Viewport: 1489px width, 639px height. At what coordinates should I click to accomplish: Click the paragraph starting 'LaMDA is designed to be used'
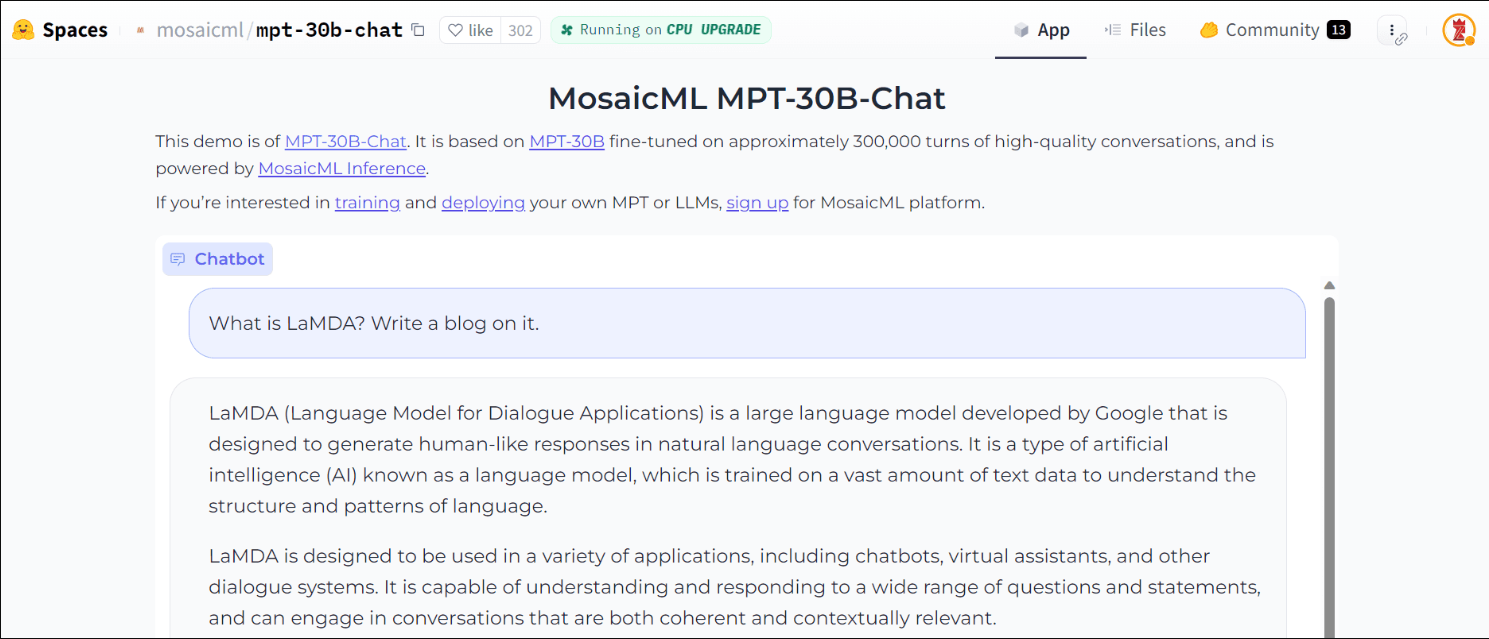point(734,587)
